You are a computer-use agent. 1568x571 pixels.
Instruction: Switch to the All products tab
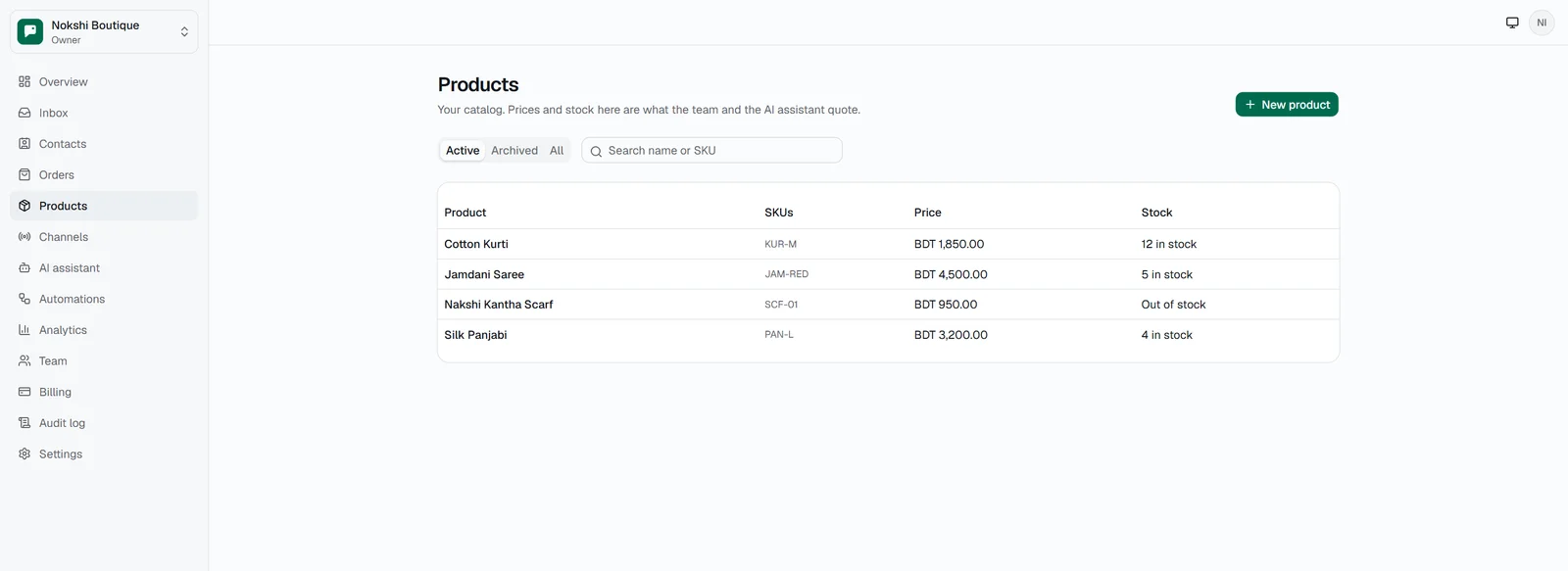(x=557, y=151)
